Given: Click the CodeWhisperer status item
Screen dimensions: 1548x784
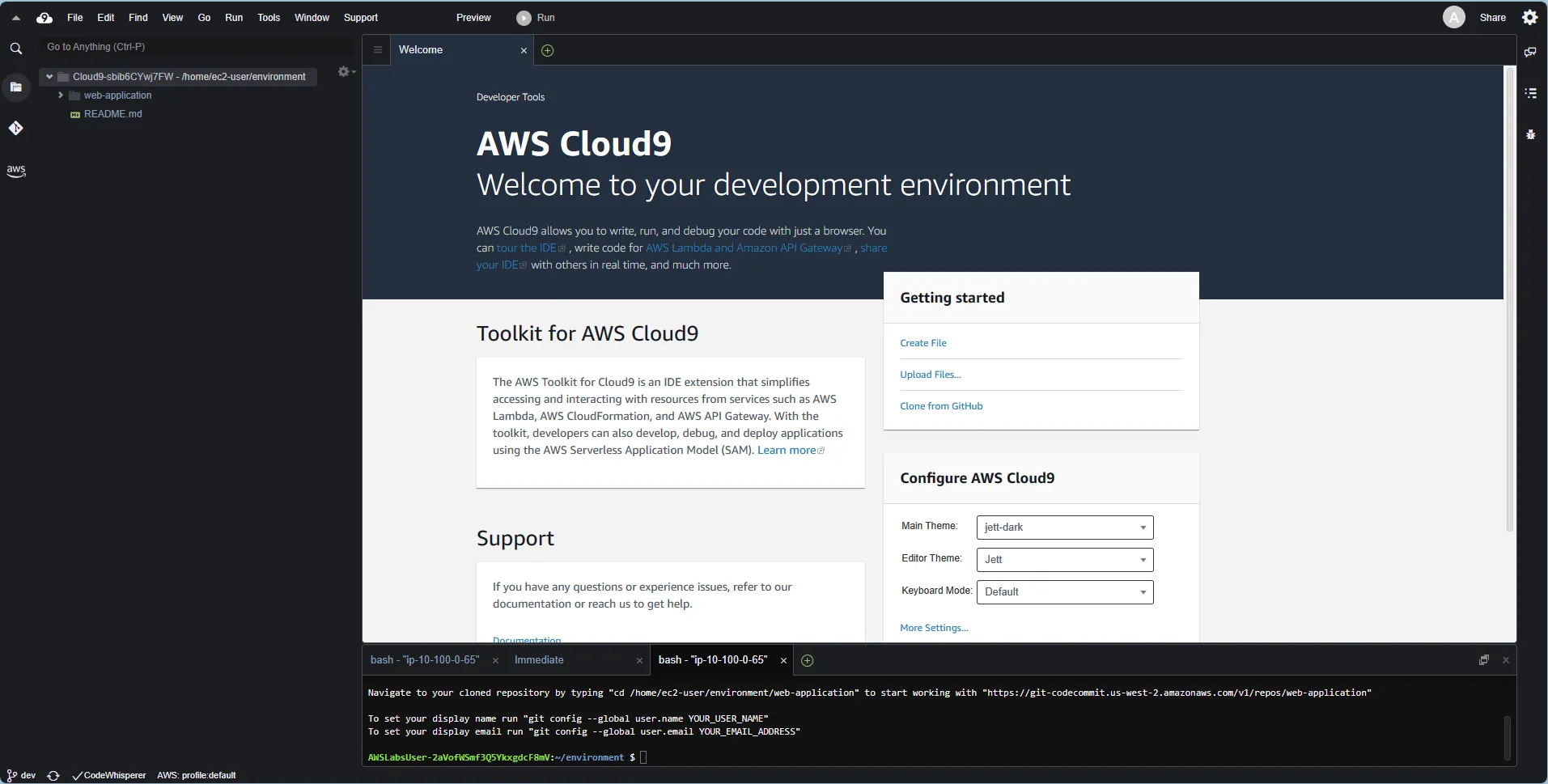Looking at the screenshot, I should click(x=109, y=775).
